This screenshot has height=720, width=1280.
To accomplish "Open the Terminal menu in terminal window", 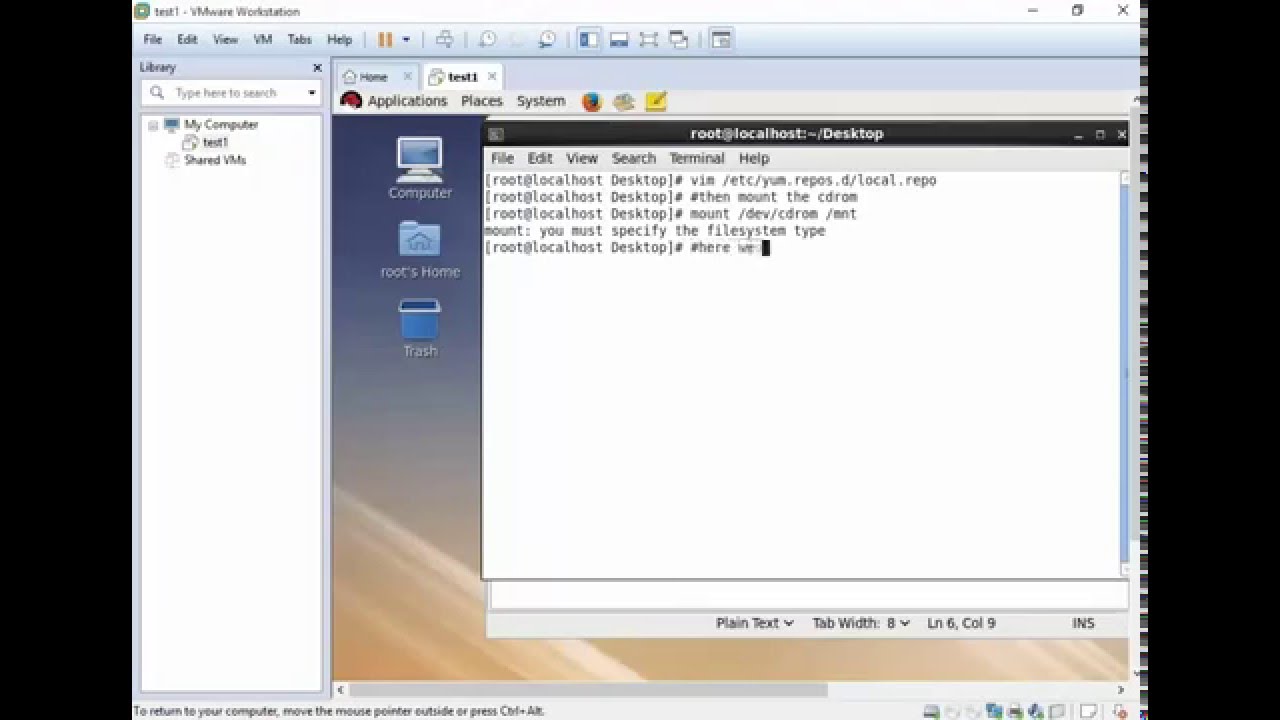I will (697, 158).
